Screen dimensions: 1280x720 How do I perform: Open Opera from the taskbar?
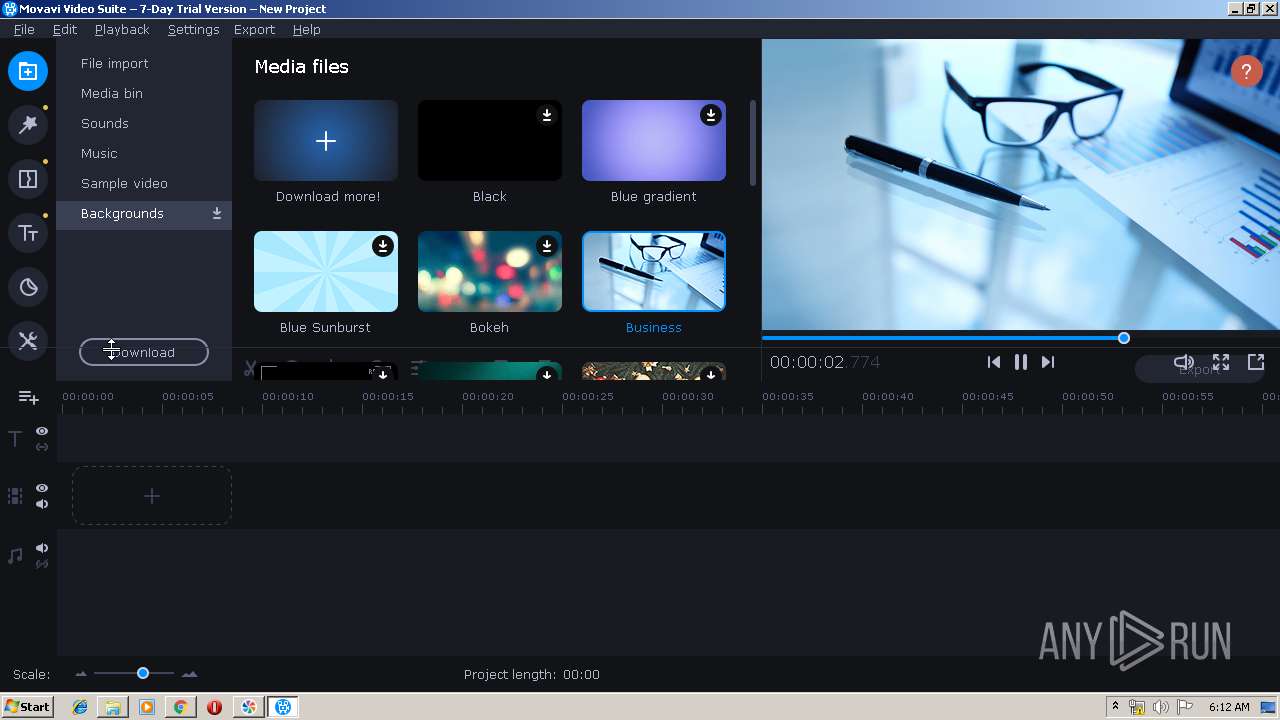click(214, 707)
